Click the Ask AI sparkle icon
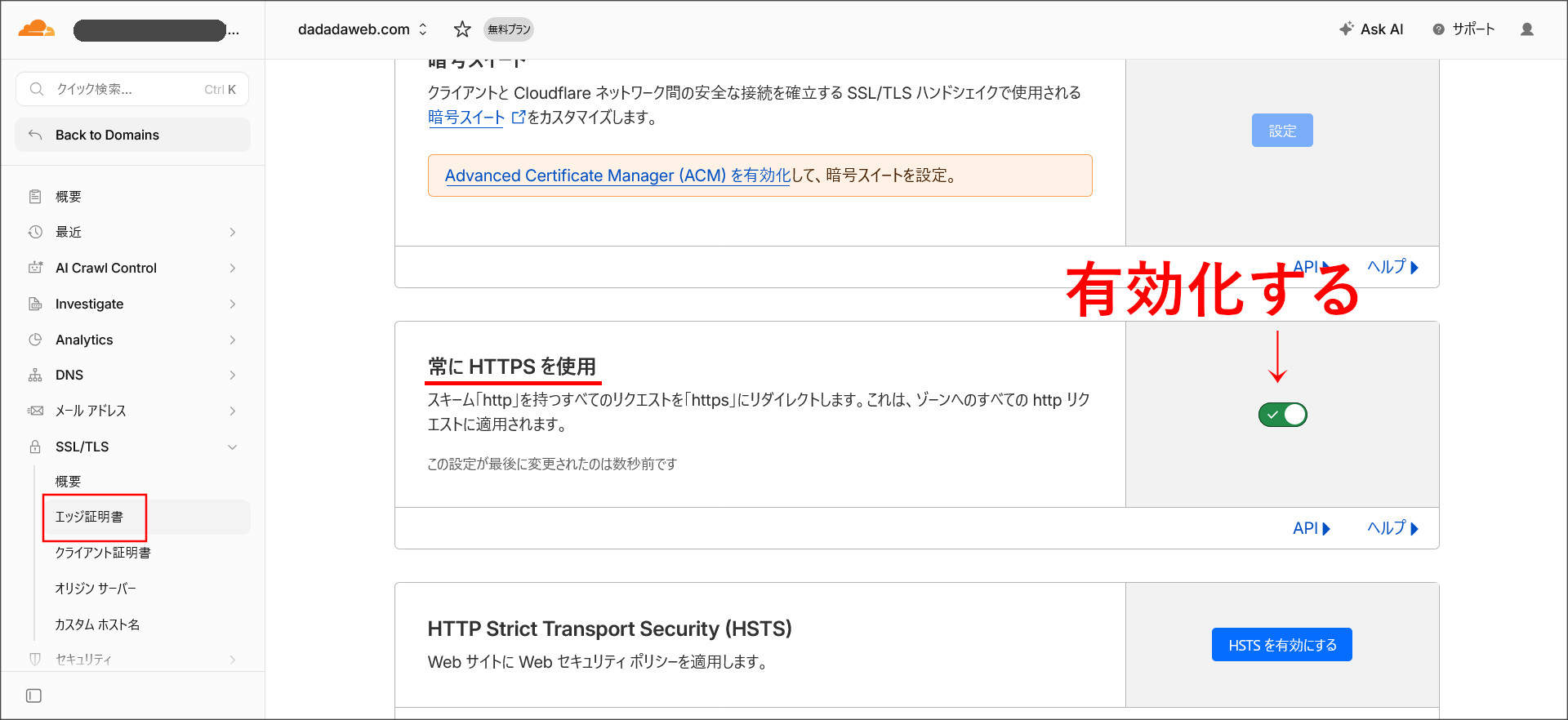The height and width of the screenshot is (720, 1568). (1347, 29)
